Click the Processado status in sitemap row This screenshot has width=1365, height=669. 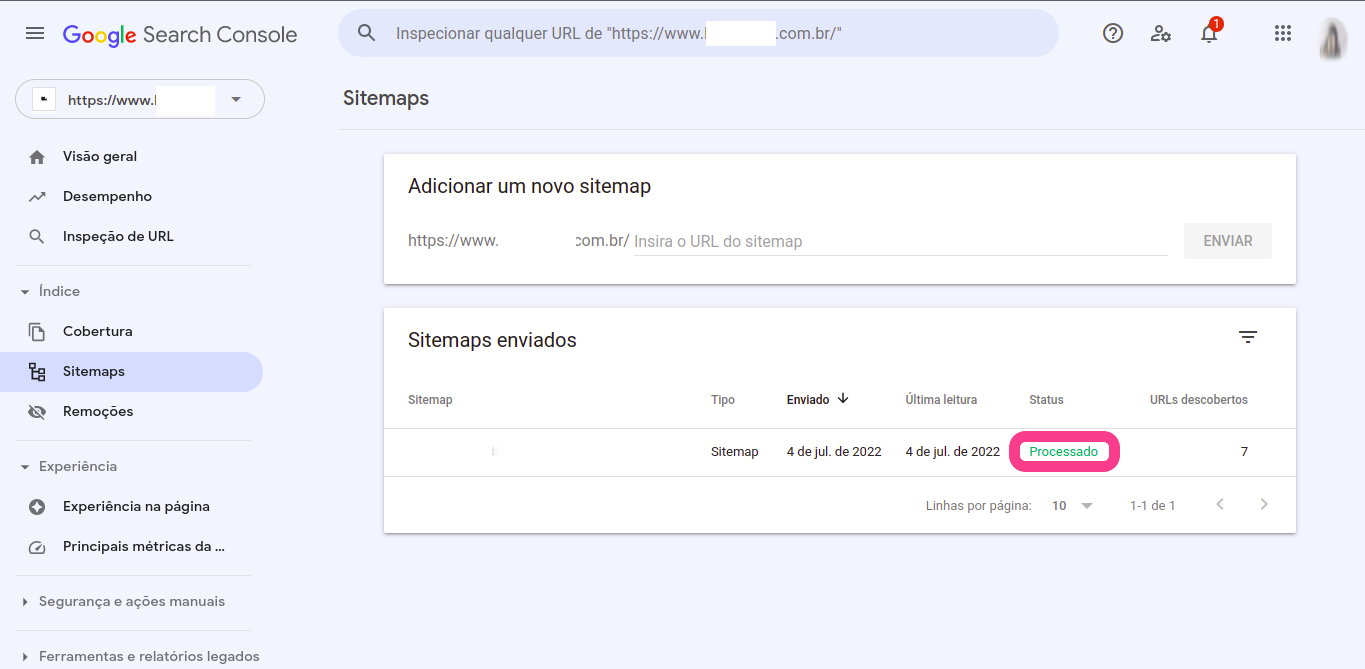tap(1063, 452)
